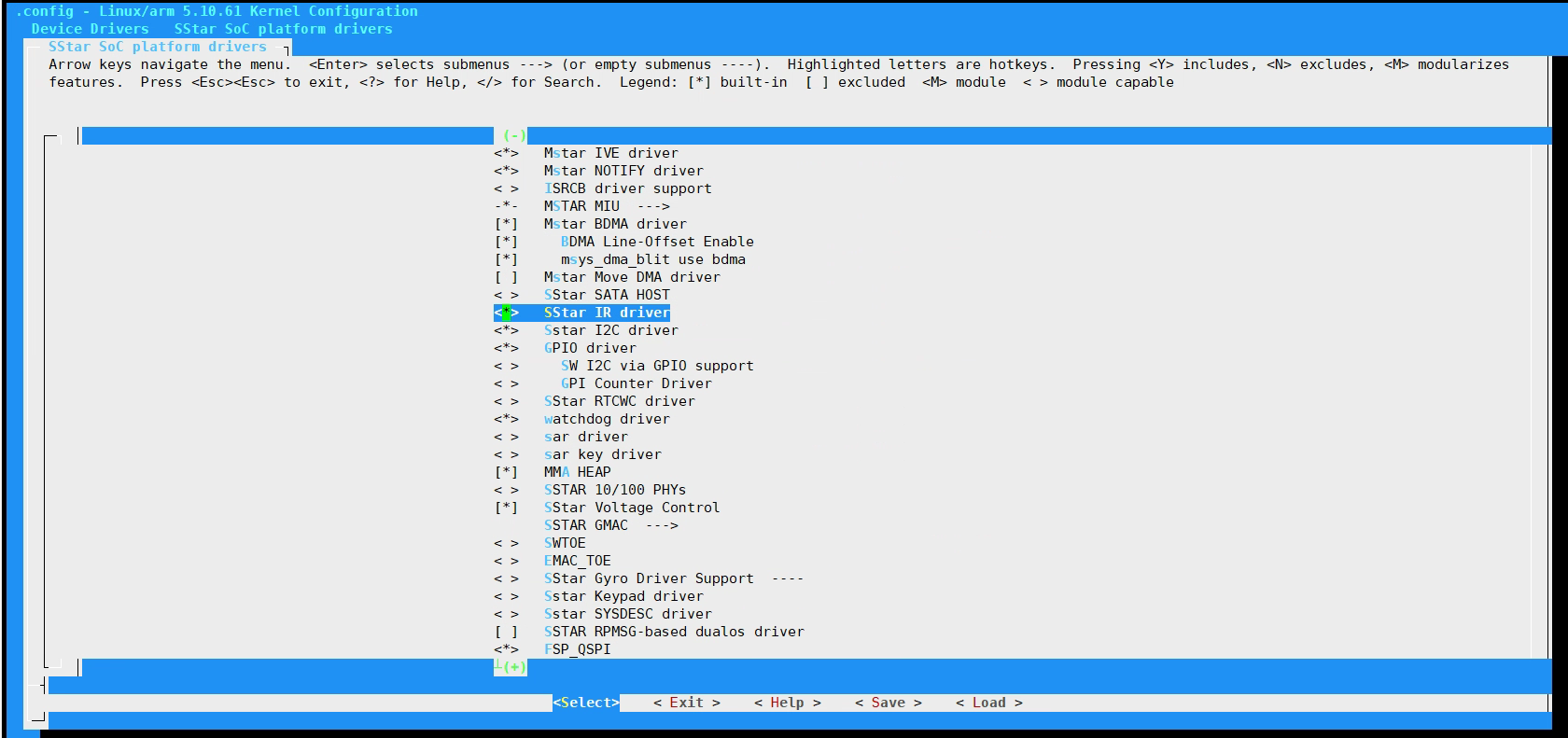Select the sar key driver entry
The height and width of the screenshot is (738, 1568).
point(603,454)
